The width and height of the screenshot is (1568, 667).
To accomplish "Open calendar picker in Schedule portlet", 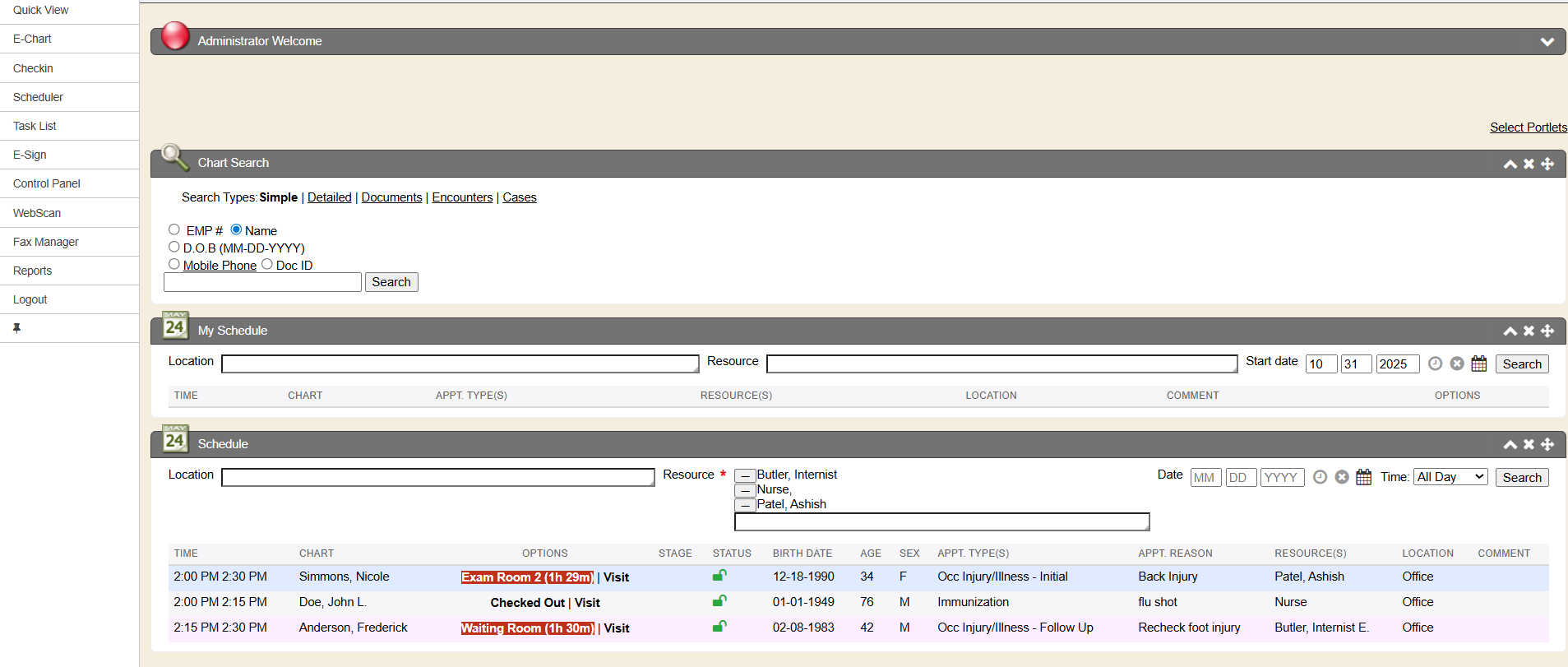I will point(1363,477).
